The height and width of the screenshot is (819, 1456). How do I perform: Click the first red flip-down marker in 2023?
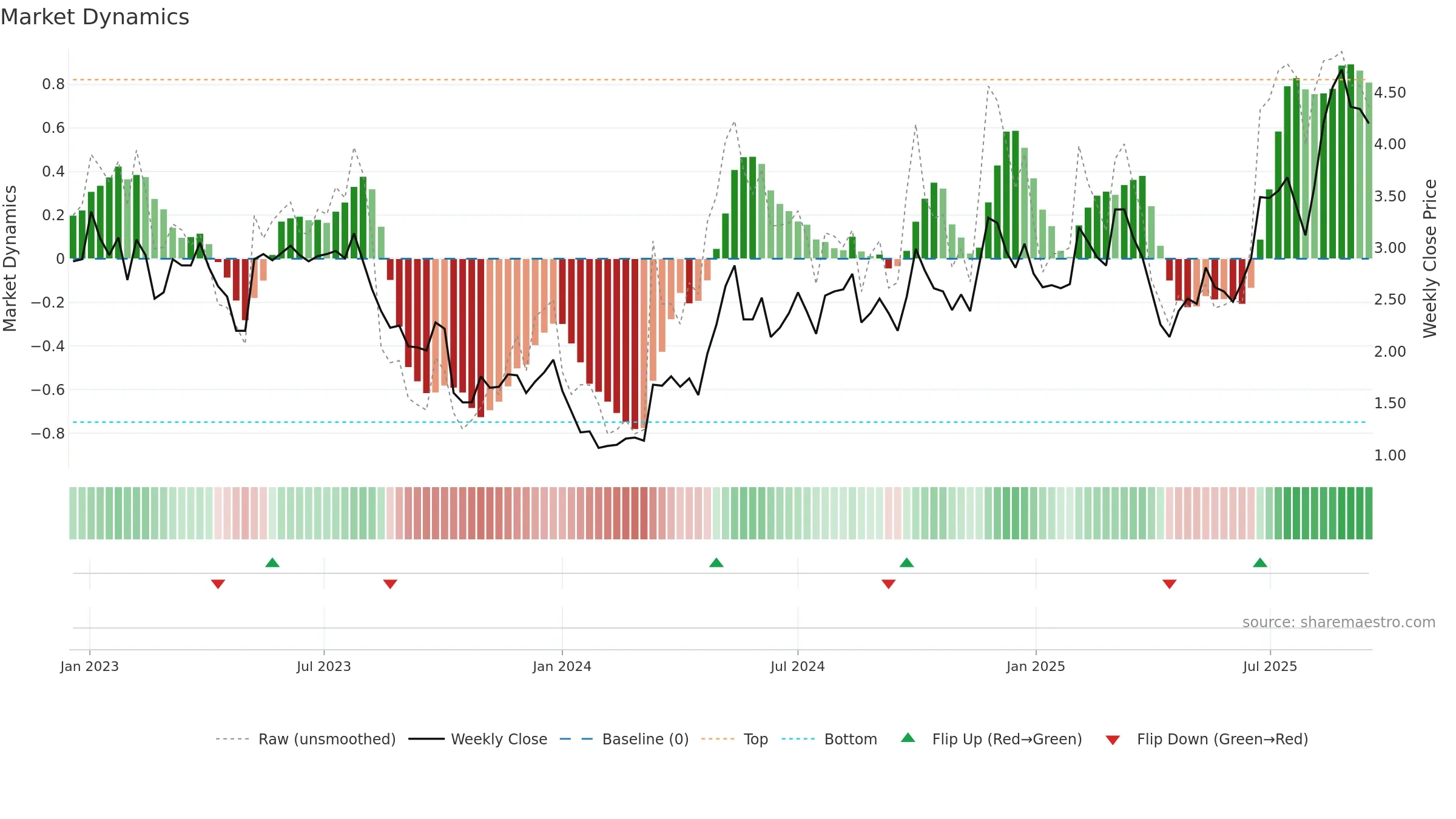(x=218, y=584)
